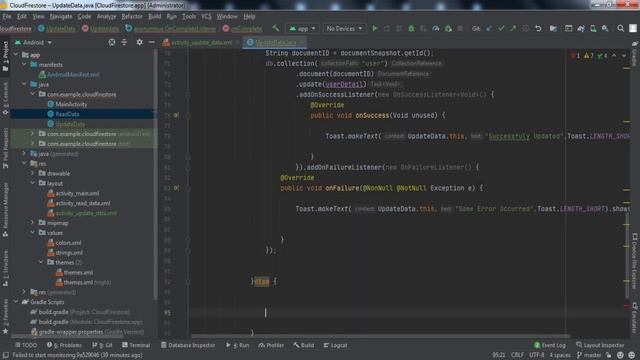Collapse the java folder

24,84
